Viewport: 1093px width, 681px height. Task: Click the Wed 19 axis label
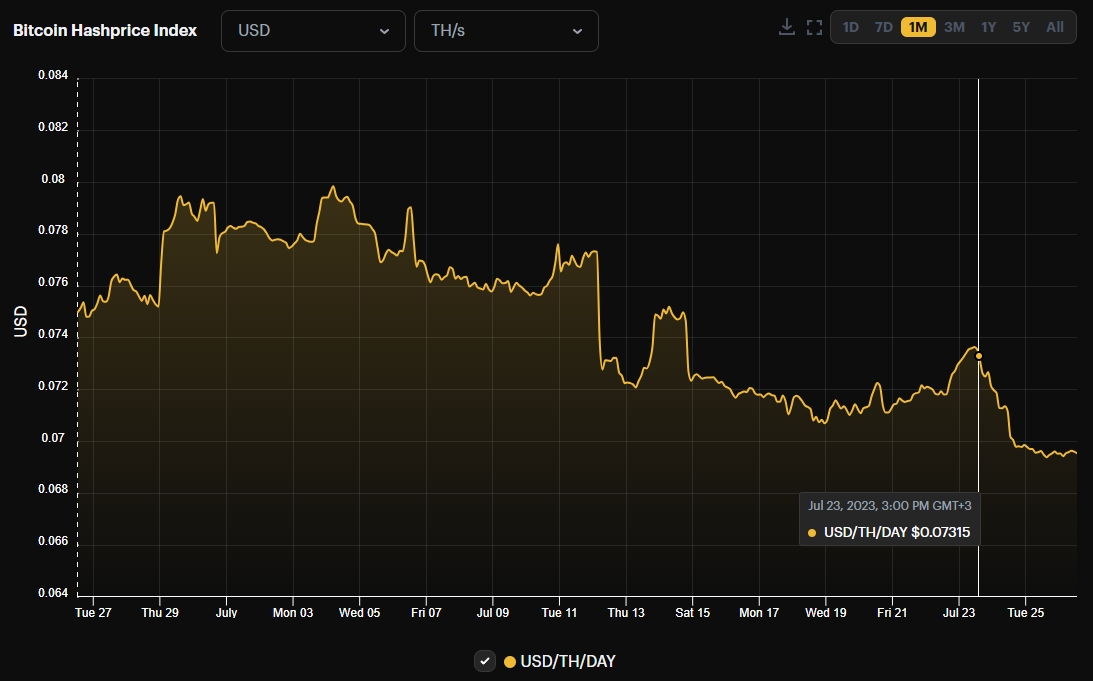coord(826,613)
